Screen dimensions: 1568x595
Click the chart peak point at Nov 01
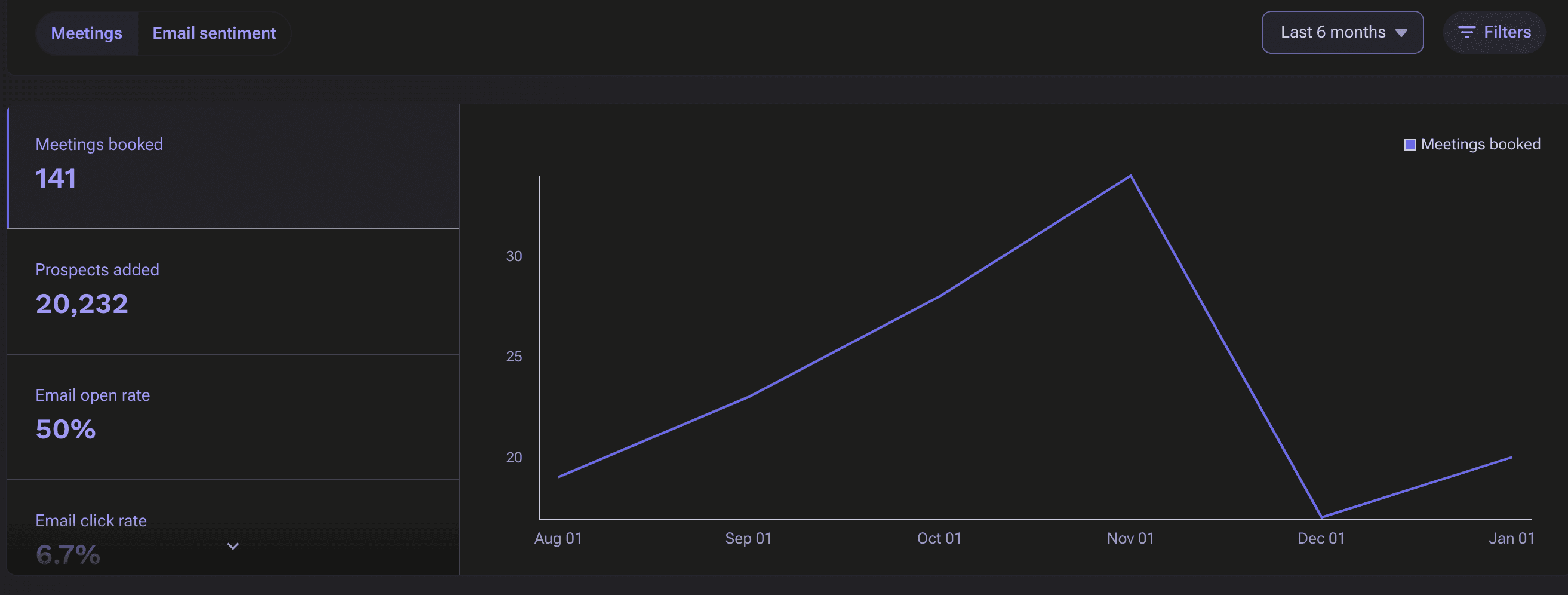(x=1130, y=176)
